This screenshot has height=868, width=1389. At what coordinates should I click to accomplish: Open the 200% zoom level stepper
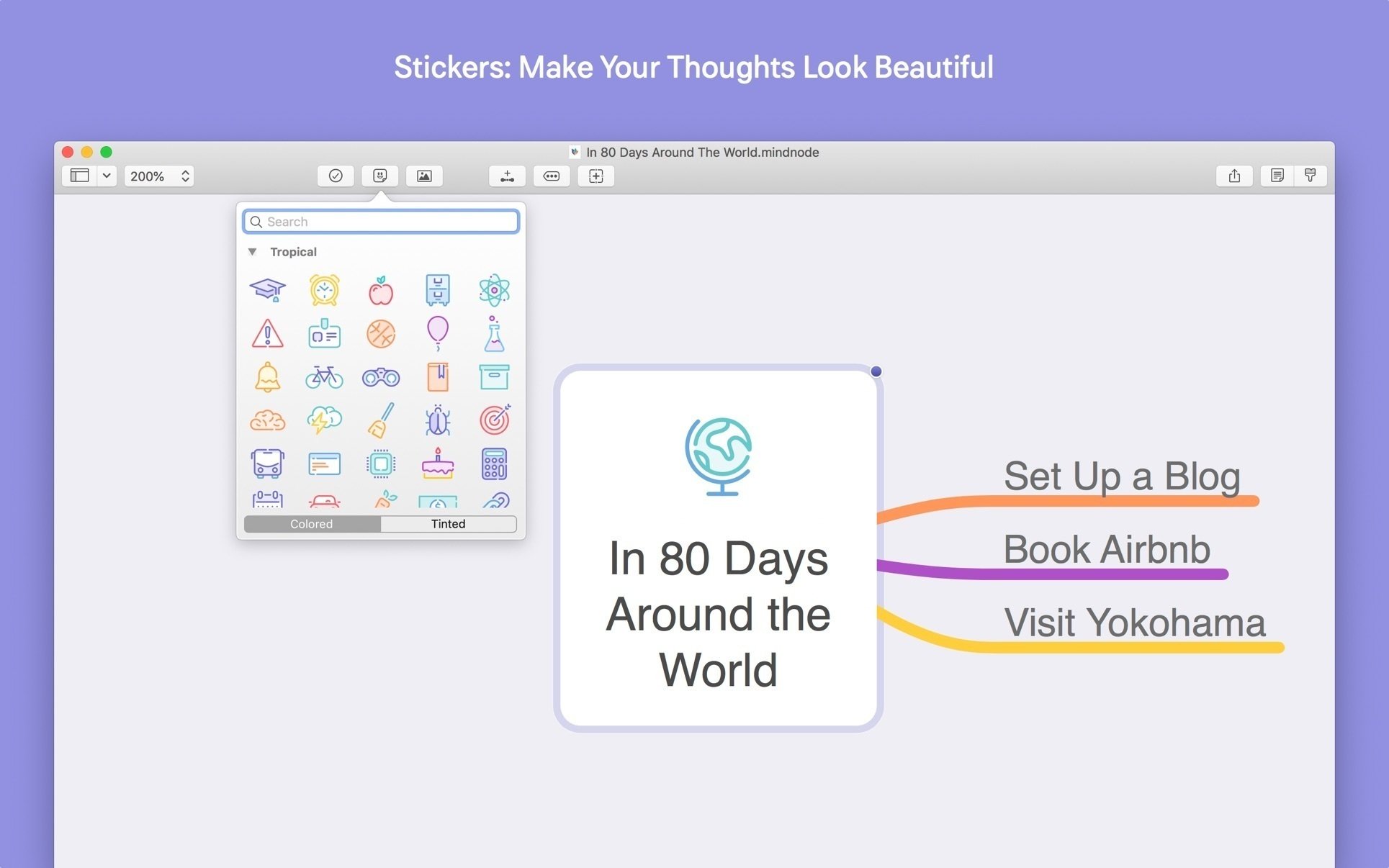[x=185, y=176]
